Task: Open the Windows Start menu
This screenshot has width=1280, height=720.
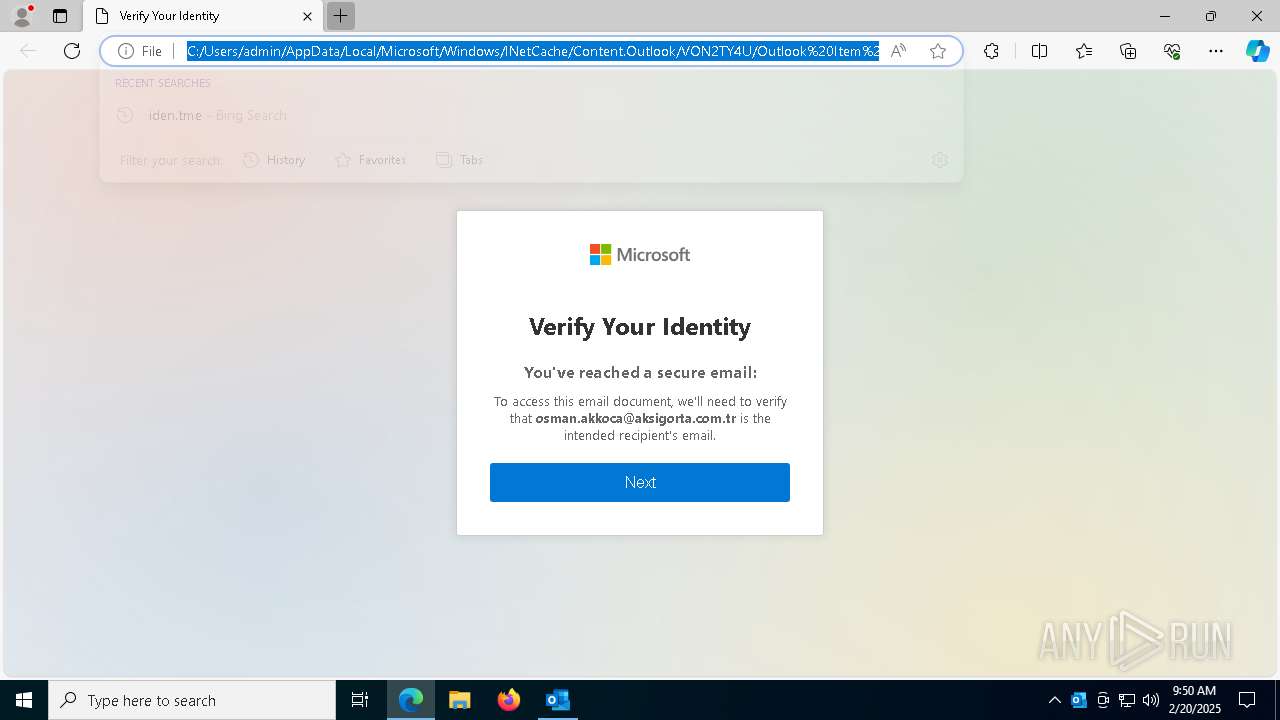Action: [24, 700]
